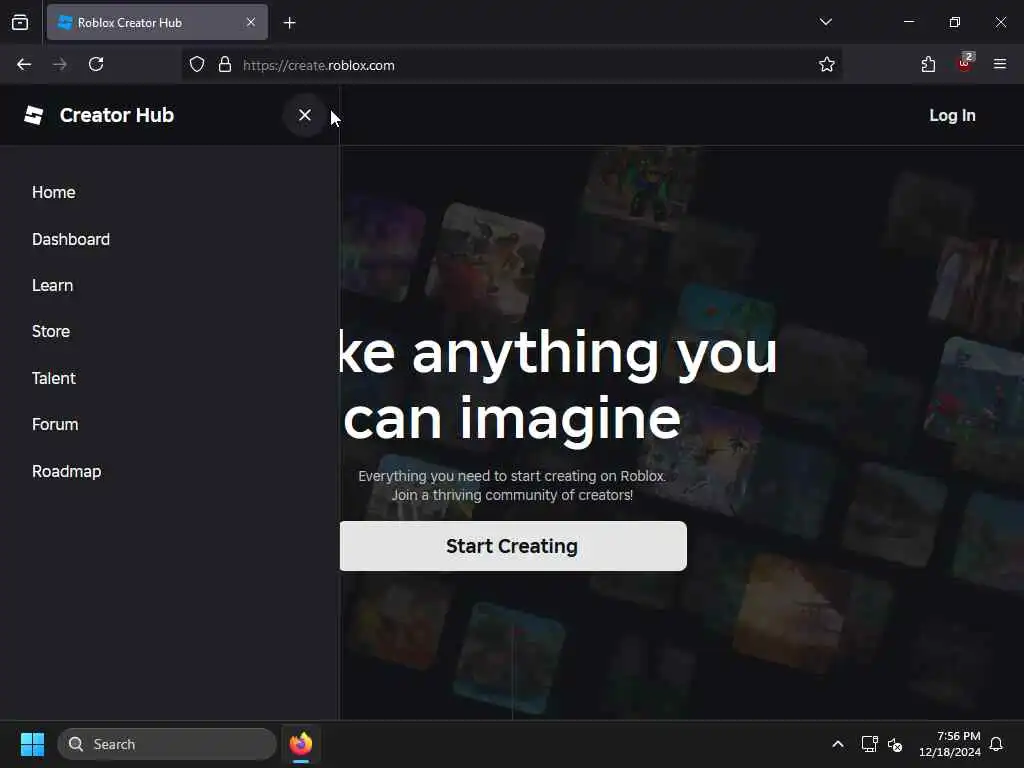Viewport: 1024px width, 768px height.
Task: Click the Creator Hub title text
Action: [x=117, y=115]
